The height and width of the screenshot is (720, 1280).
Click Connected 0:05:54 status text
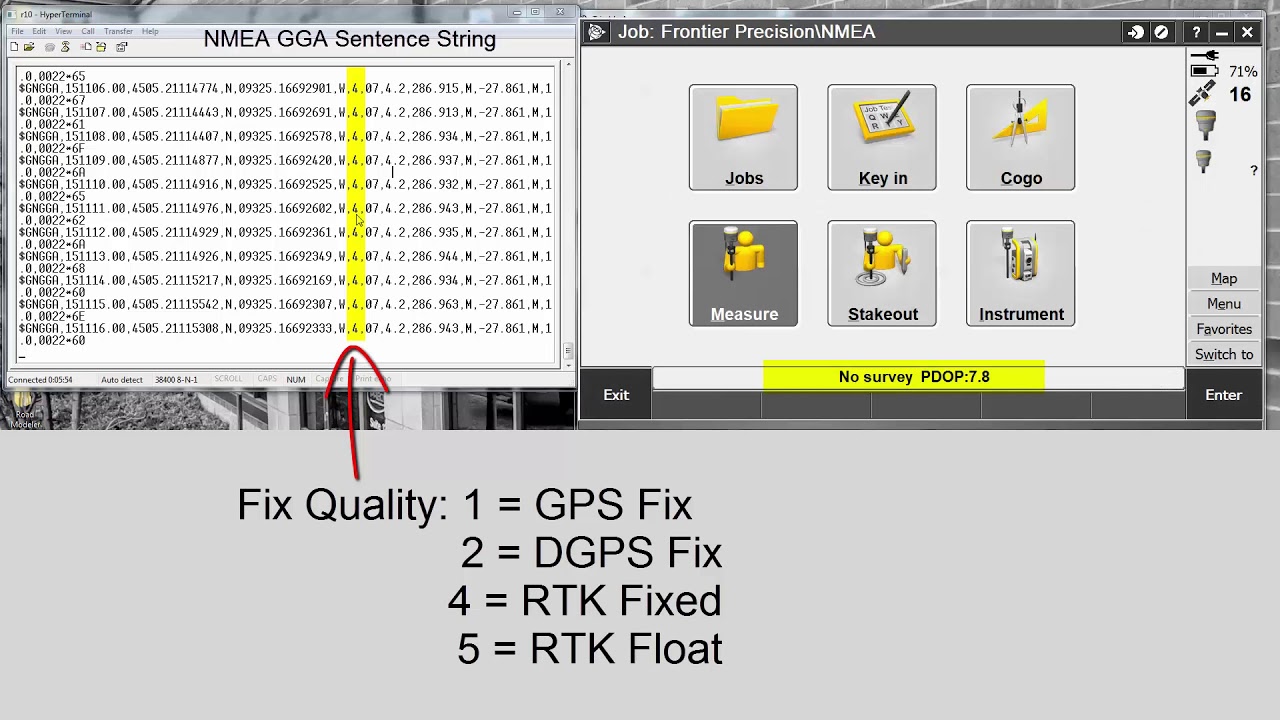[x=40, y=380]
